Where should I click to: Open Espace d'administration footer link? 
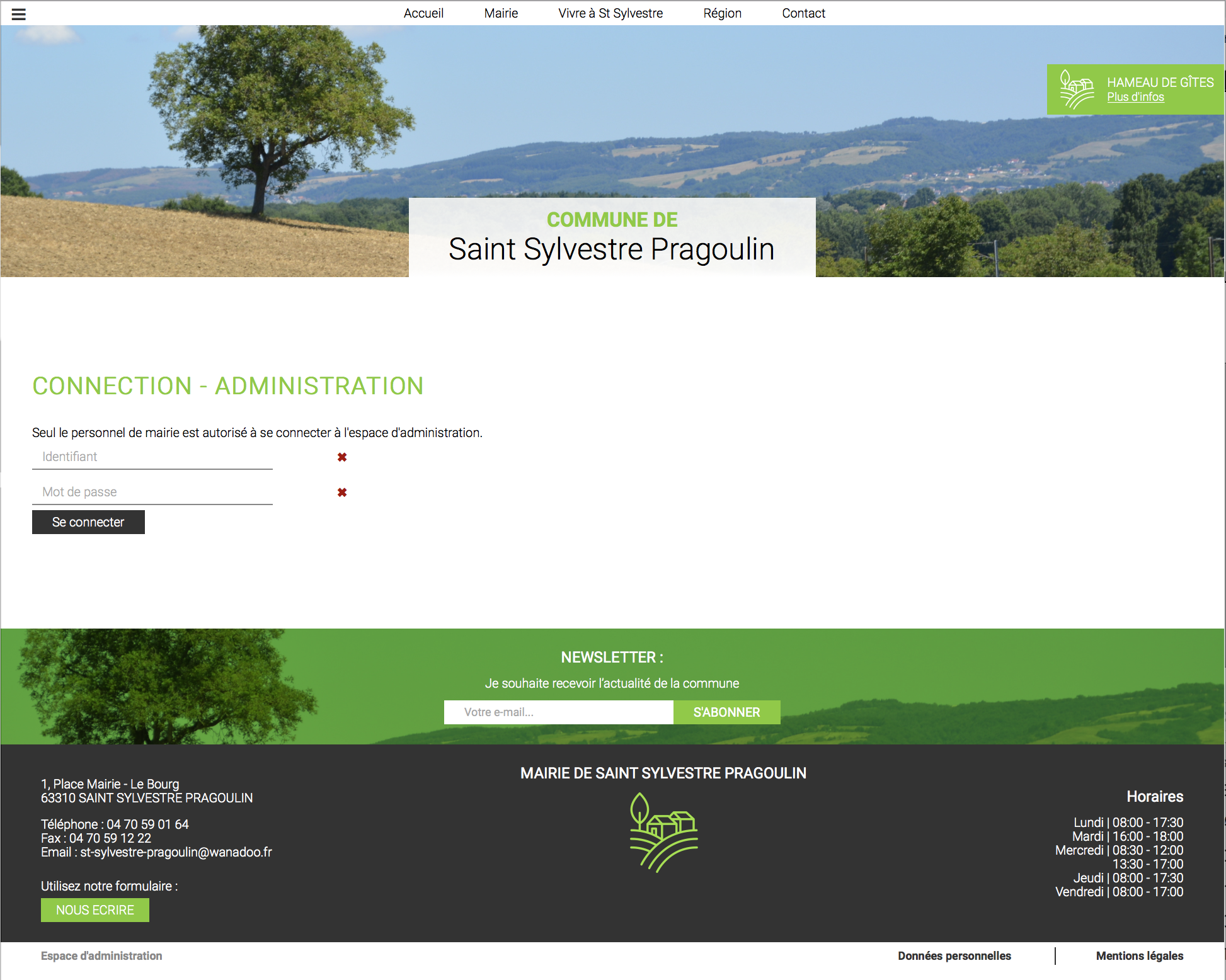click(101, 956)
